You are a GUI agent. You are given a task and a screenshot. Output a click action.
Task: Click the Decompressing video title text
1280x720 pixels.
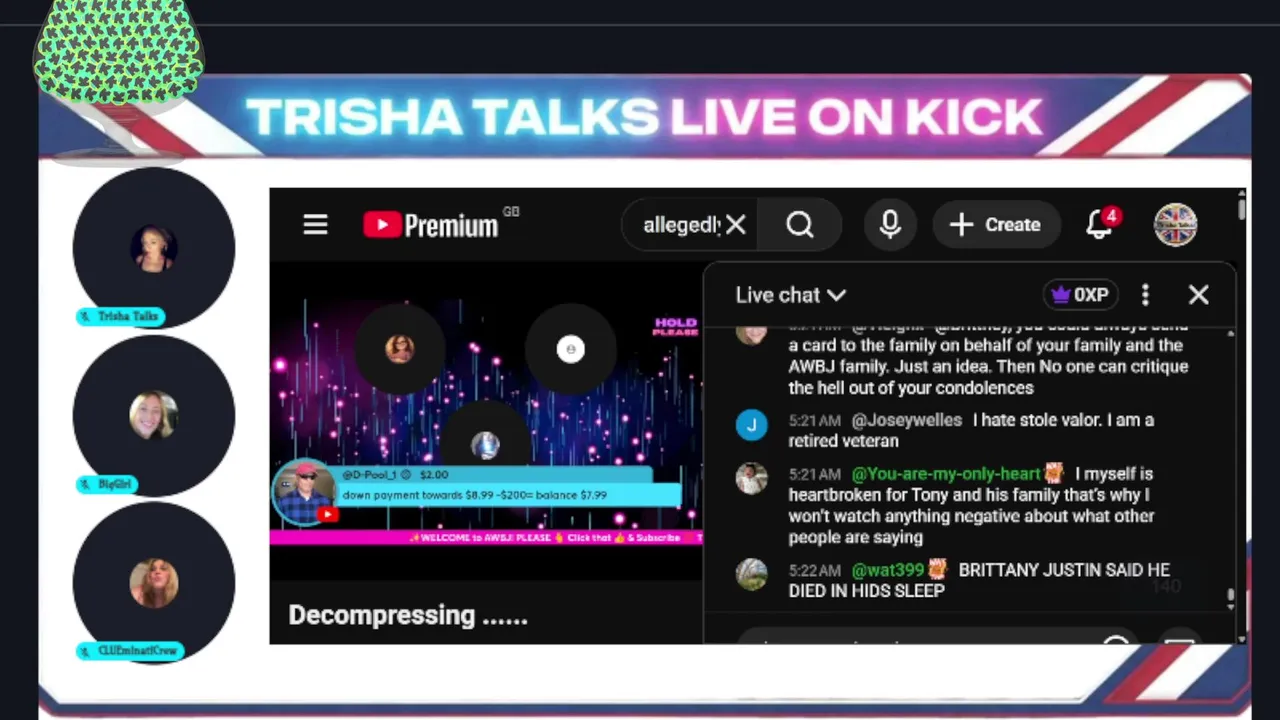[x=408, y=615]
